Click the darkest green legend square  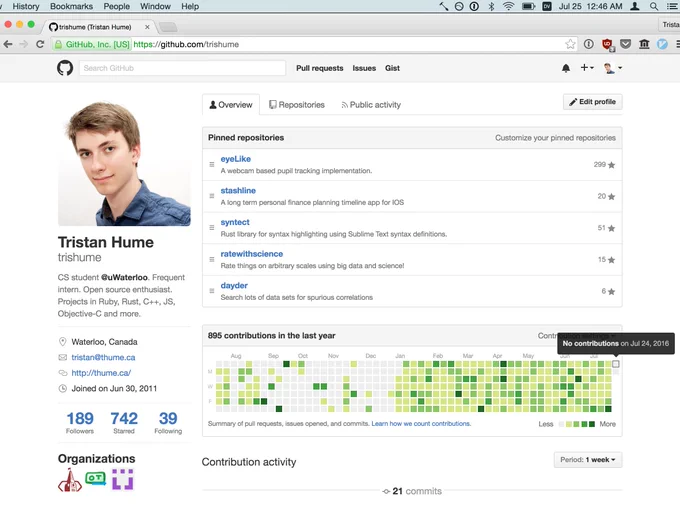(x=591, y=424)
